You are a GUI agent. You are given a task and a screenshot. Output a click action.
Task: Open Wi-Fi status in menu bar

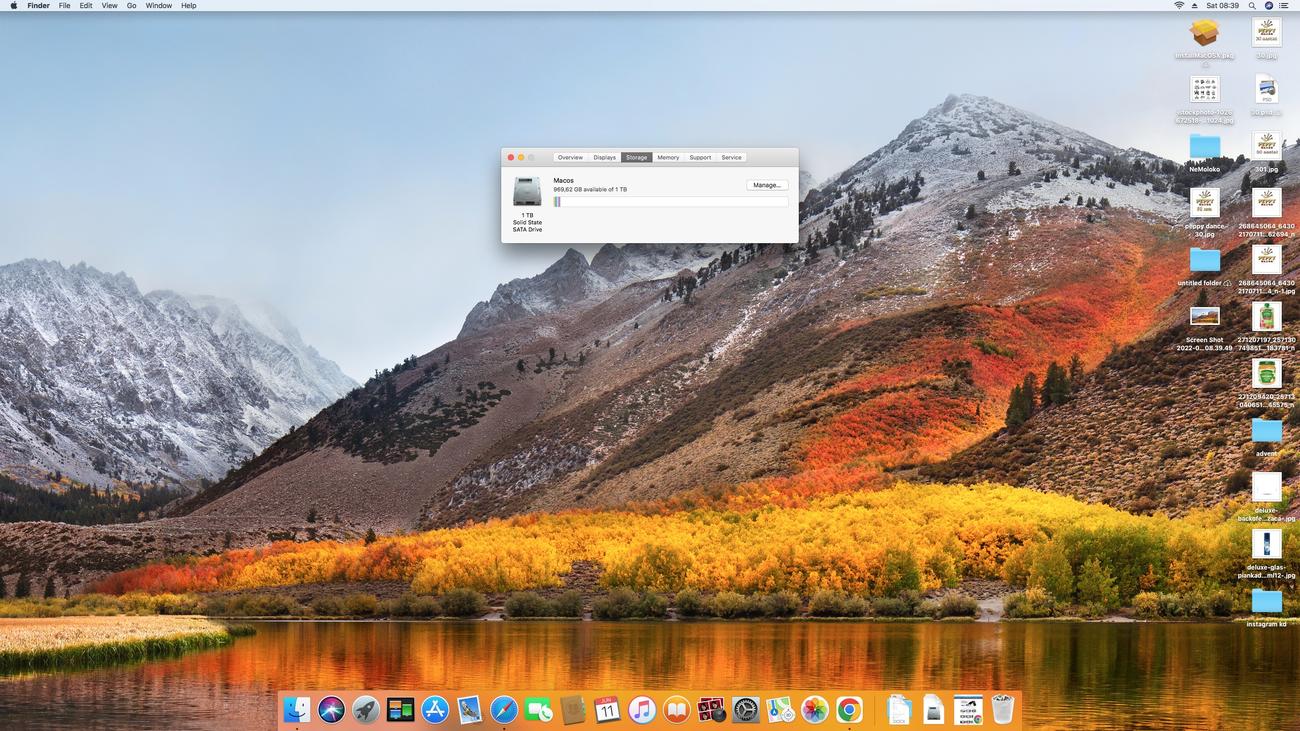(x=1180, y=5)
